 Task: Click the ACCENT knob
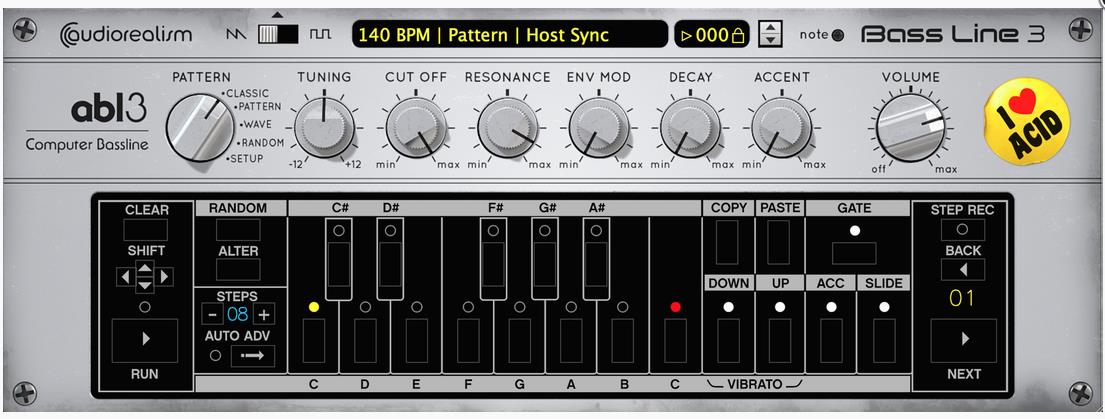coord(781,127)
